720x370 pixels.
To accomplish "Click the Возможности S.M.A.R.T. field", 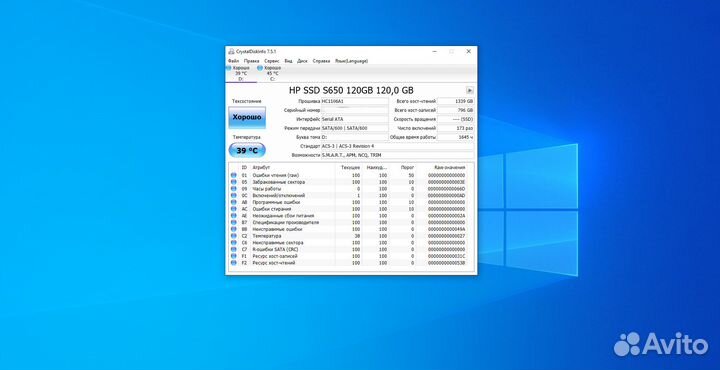I will click(x=398, y=155).
